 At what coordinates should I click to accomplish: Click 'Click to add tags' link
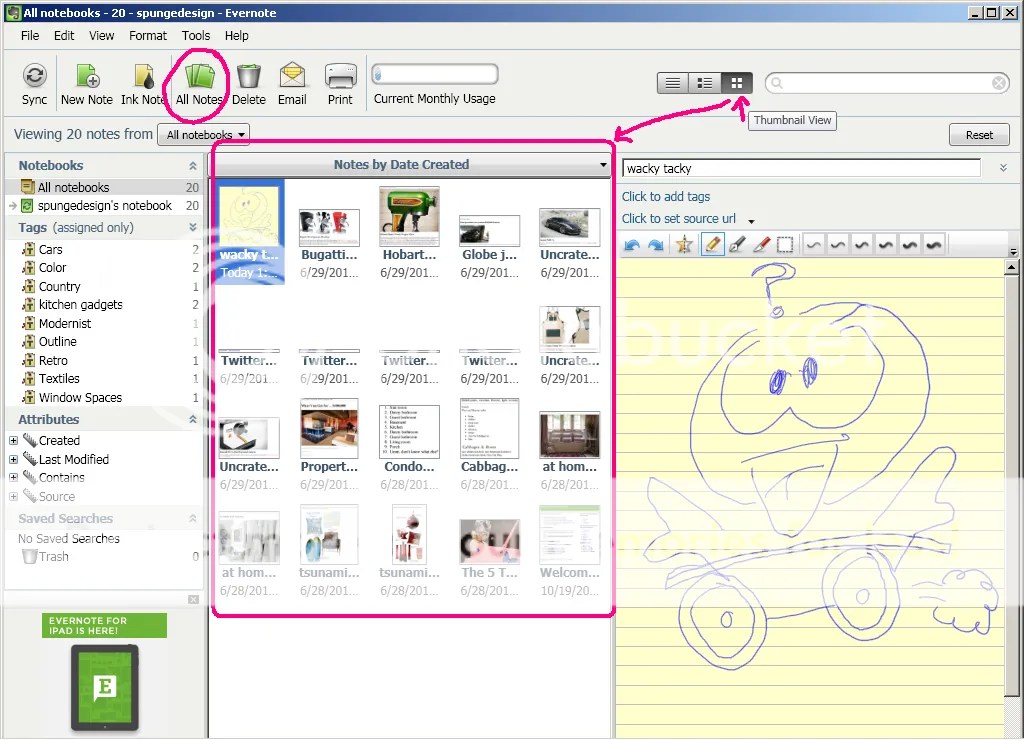[x=665, y=197]
